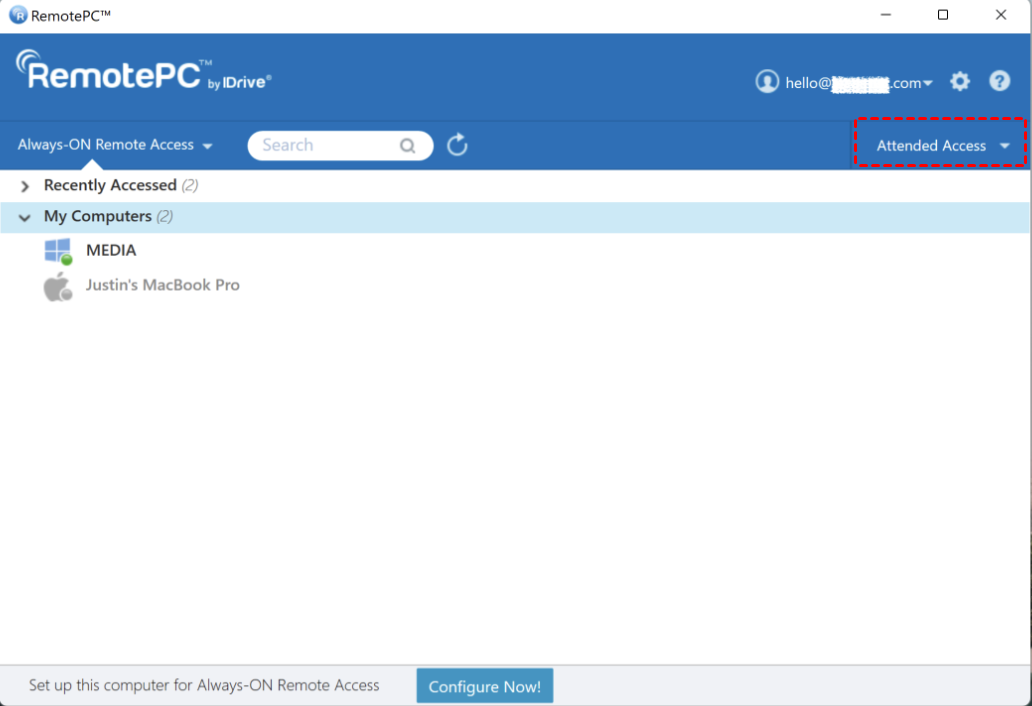Click the RemotePC by IDrive logo
Image resolution: width=1032 pixels, height=706 pixels.
[x=143, y=71]
